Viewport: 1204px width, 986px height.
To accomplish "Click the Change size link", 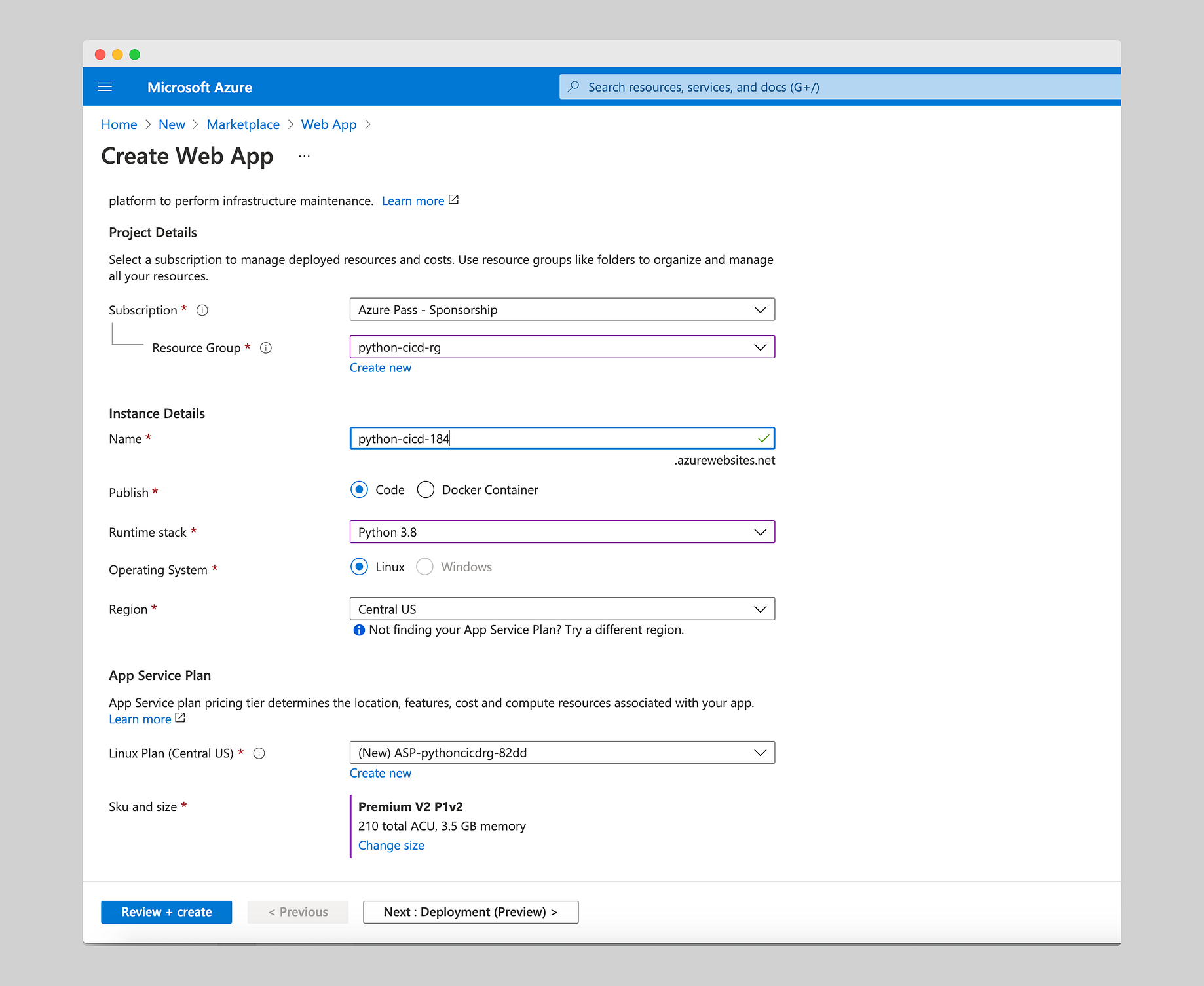I will tap(391, 846).
